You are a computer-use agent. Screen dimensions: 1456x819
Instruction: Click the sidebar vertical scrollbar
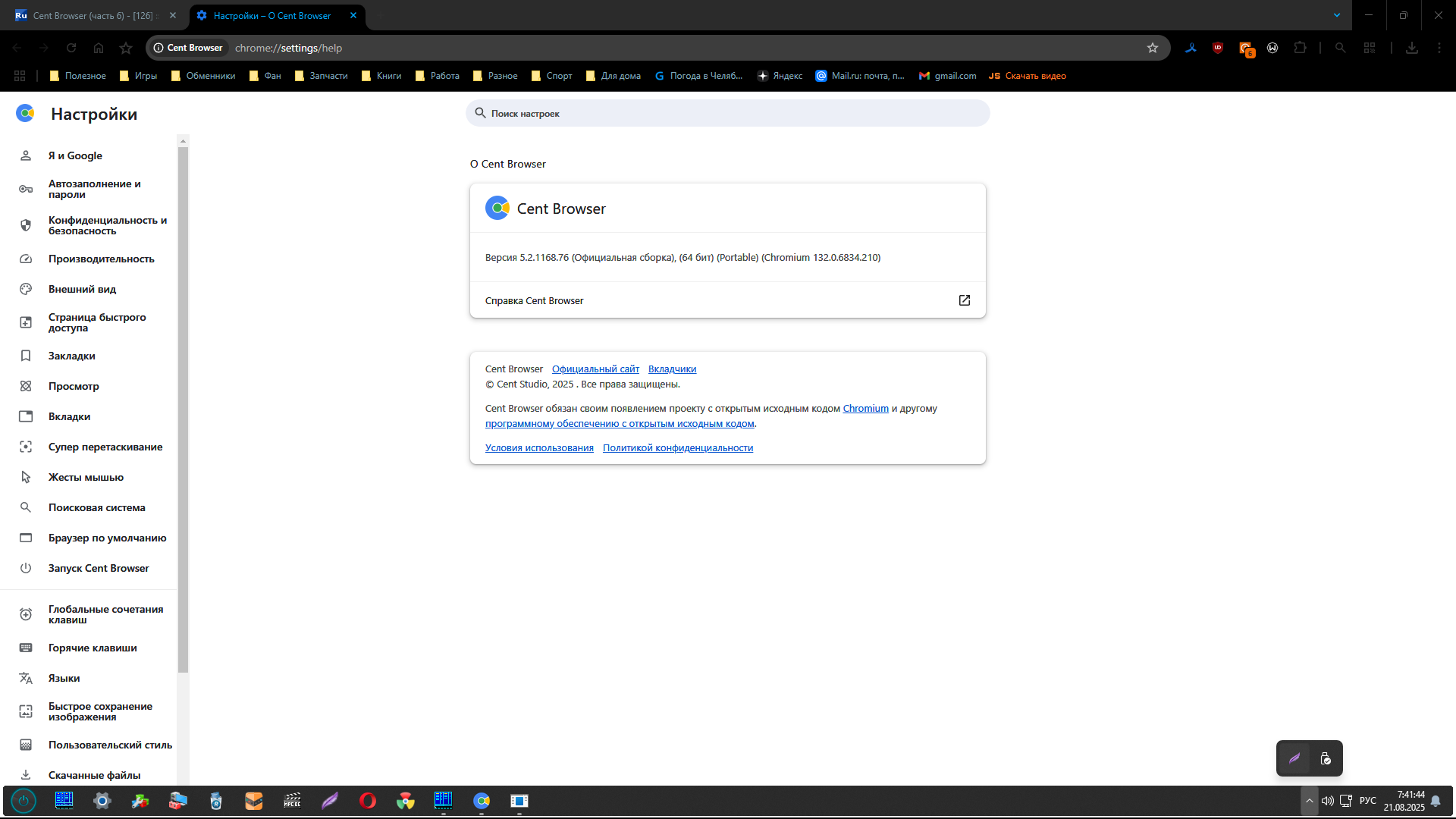[183, 409]
